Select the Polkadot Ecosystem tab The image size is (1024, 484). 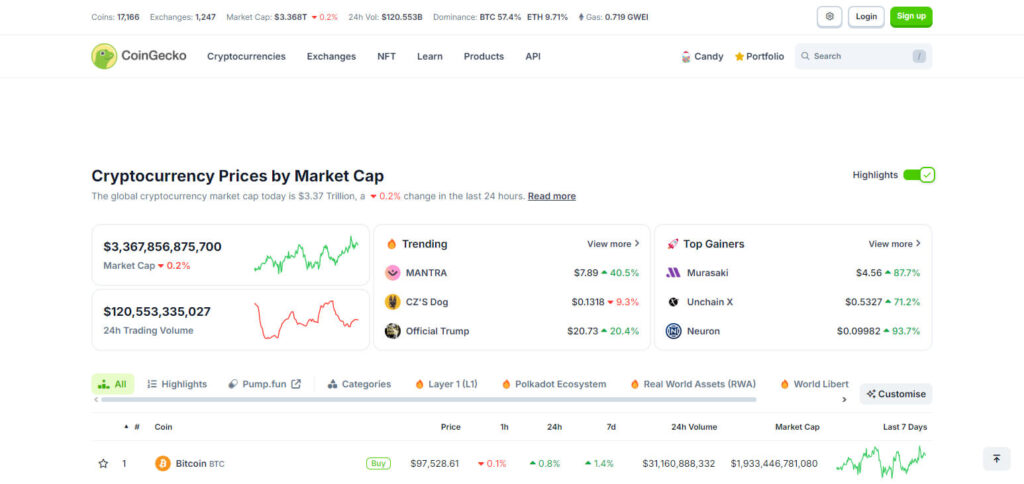click(x=554, y=384)
